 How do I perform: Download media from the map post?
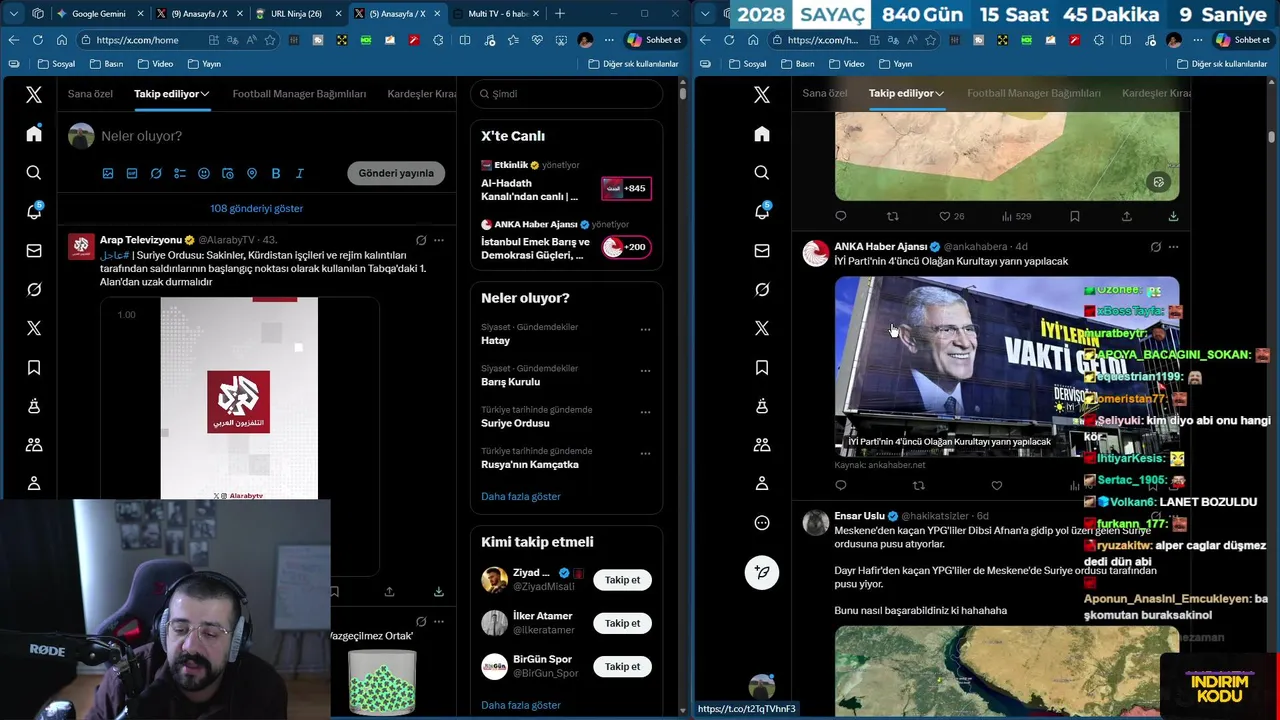pos(1173,216)
